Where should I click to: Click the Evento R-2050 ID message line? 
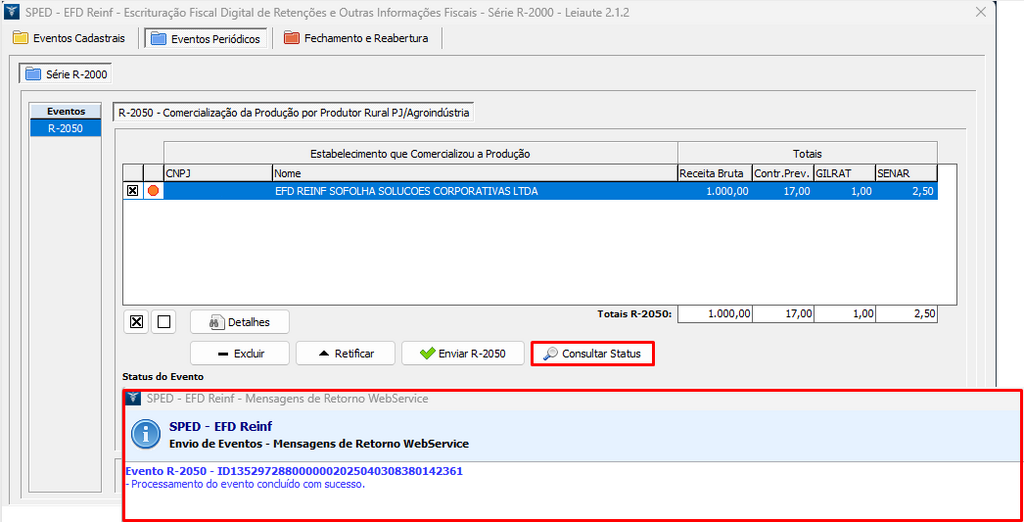294,471
